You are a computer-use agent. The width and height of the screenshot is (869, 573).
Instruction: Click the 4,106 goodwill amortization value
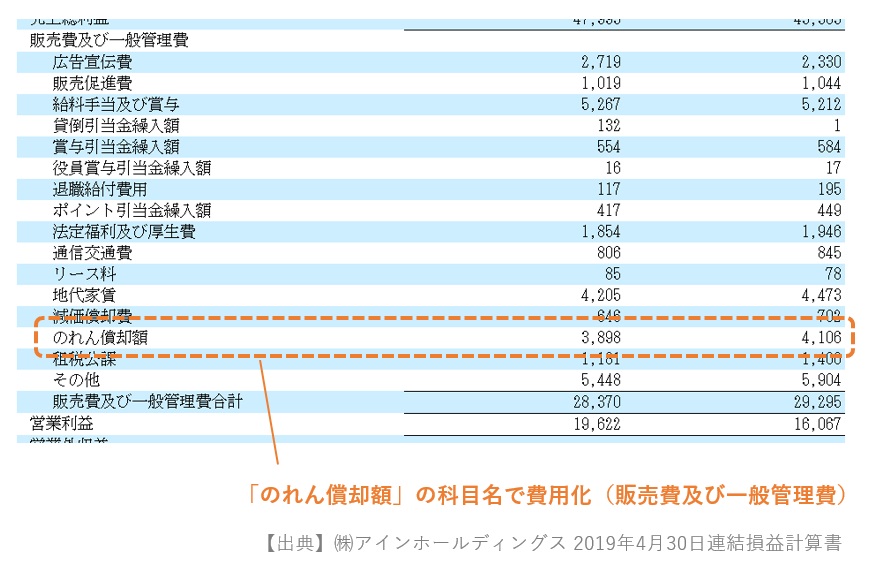tap(820, 338)
